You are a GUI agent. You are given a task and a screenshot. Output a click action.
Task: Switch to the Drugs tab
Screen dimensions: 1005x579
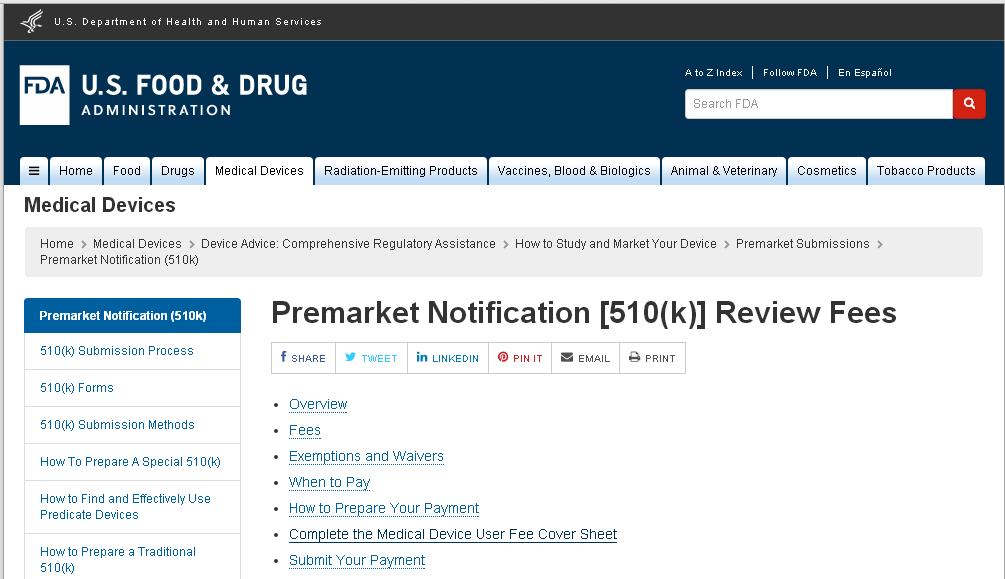(x=178, y=171)
